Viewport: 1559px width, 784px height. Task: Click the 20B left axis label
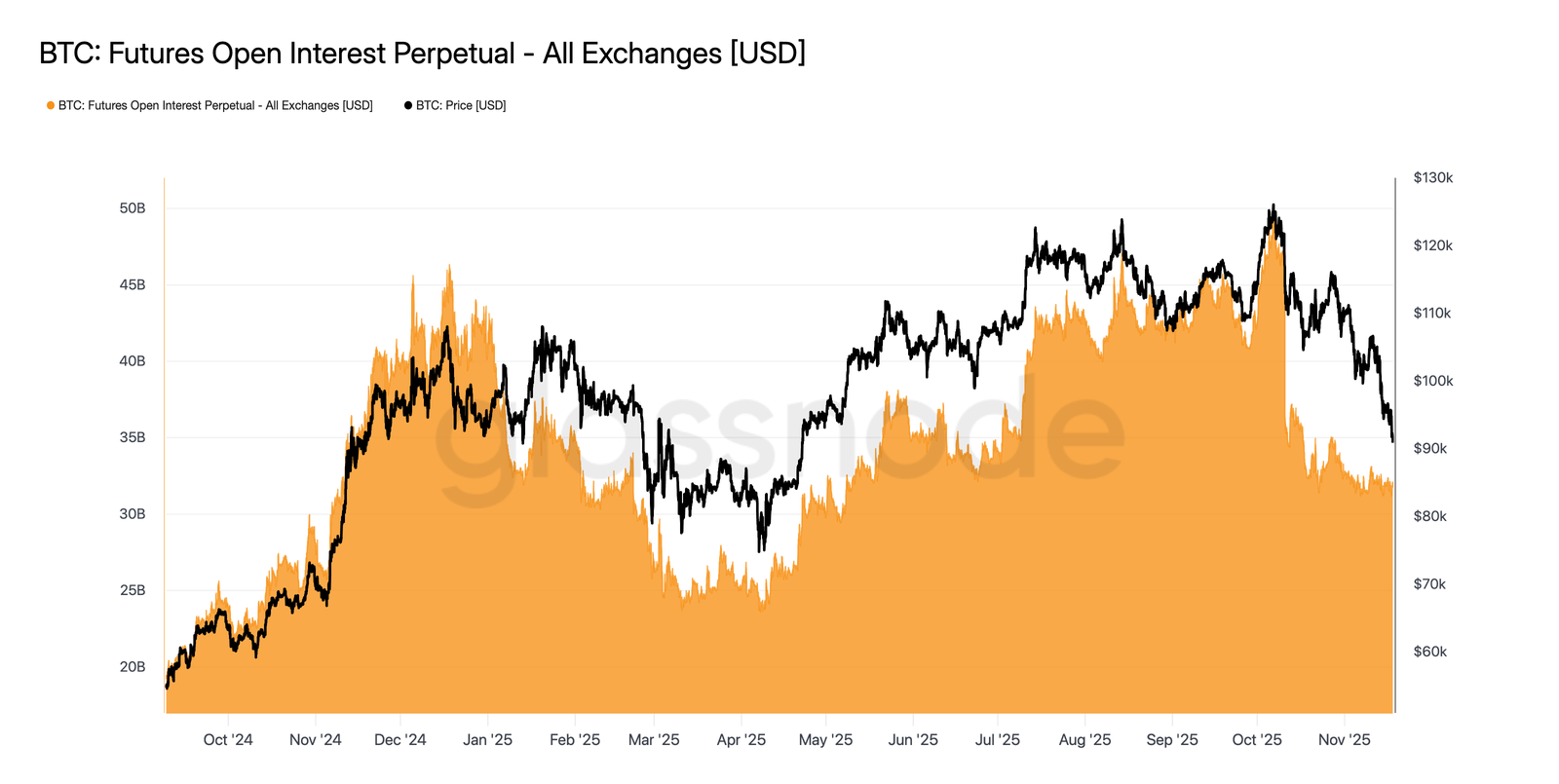pyautogui.click(x=133, y=667)
